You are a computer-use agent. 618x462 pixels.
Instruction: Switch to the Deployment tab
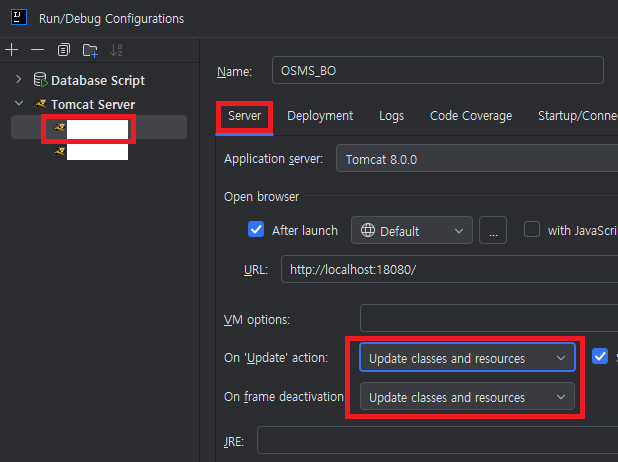pyautogui.click(x=320, y=116)
